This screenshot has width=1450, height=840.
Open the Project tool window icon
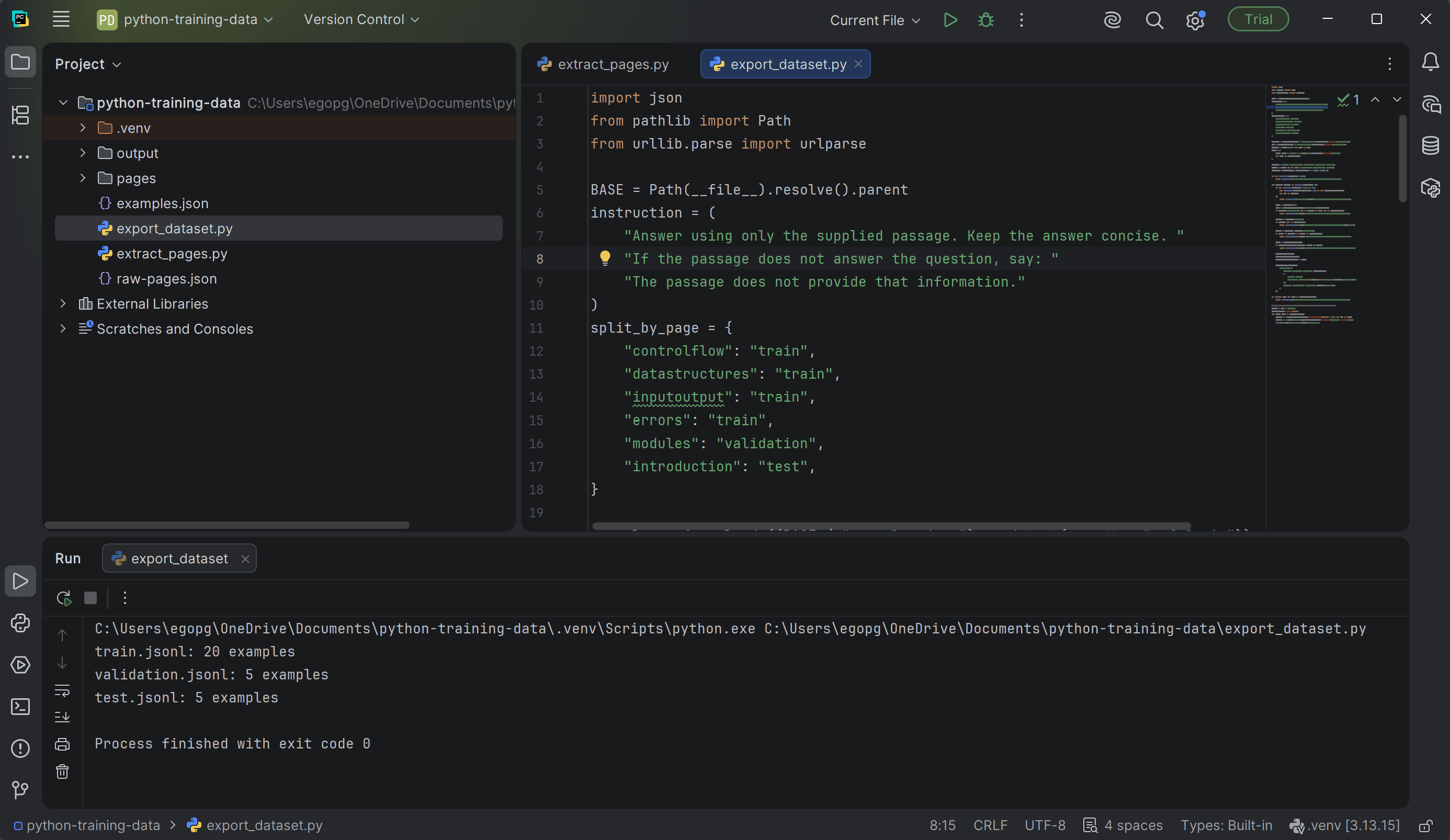click(20, 62)
